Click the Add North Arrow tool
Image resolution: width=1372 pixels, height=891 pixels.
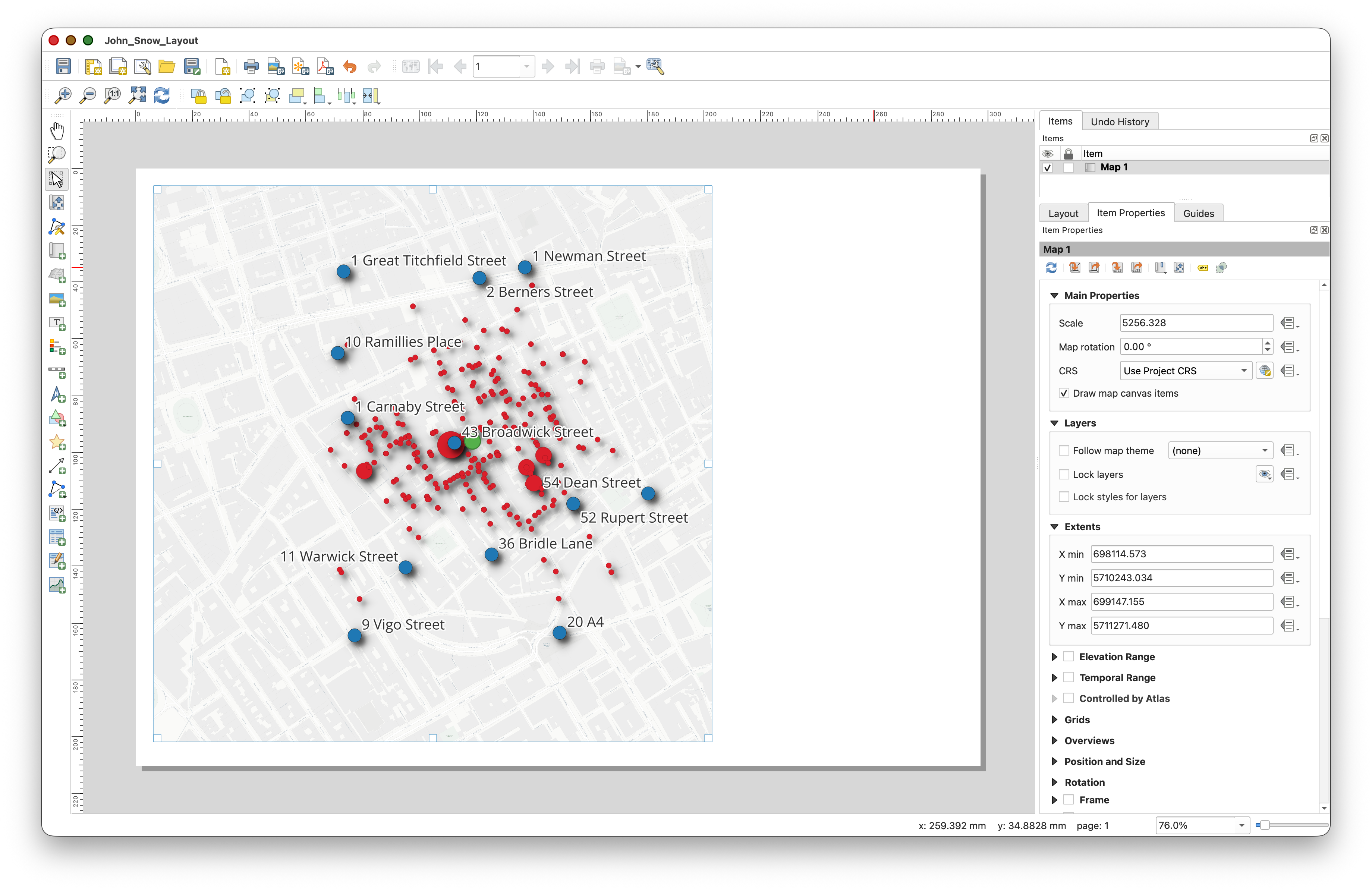pyautogui.click(x=57, y=395)
